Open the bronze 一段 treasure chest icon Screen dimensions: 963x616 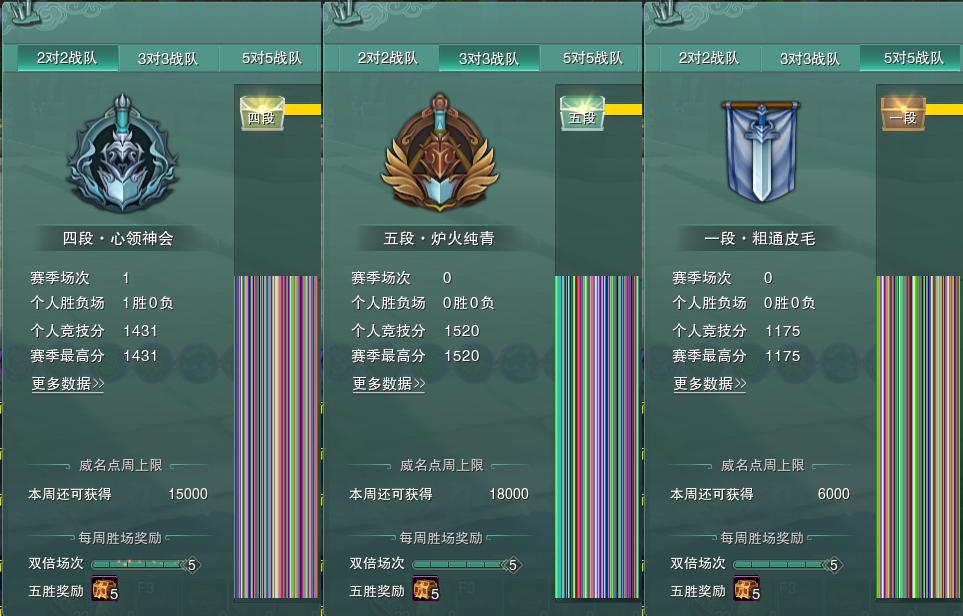[903, 113]
